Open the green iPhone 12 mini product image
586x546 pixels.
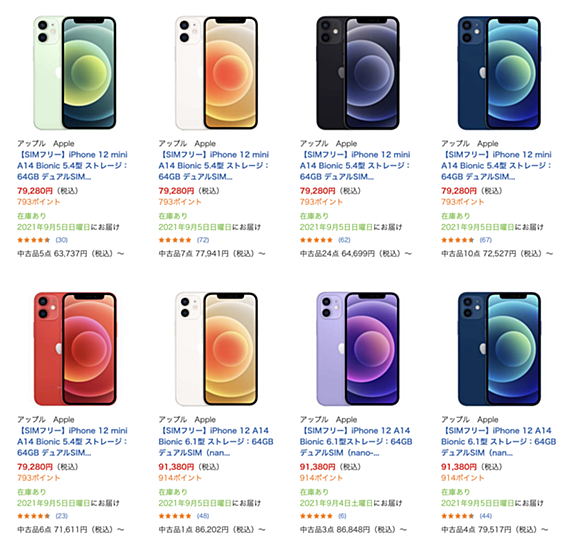coord(75,73)
